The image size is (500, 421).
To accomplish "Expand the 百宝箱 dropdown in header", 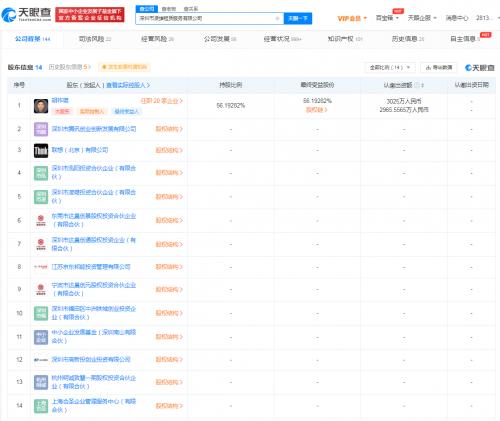I will pyautogui.click(x=387, y=18).
